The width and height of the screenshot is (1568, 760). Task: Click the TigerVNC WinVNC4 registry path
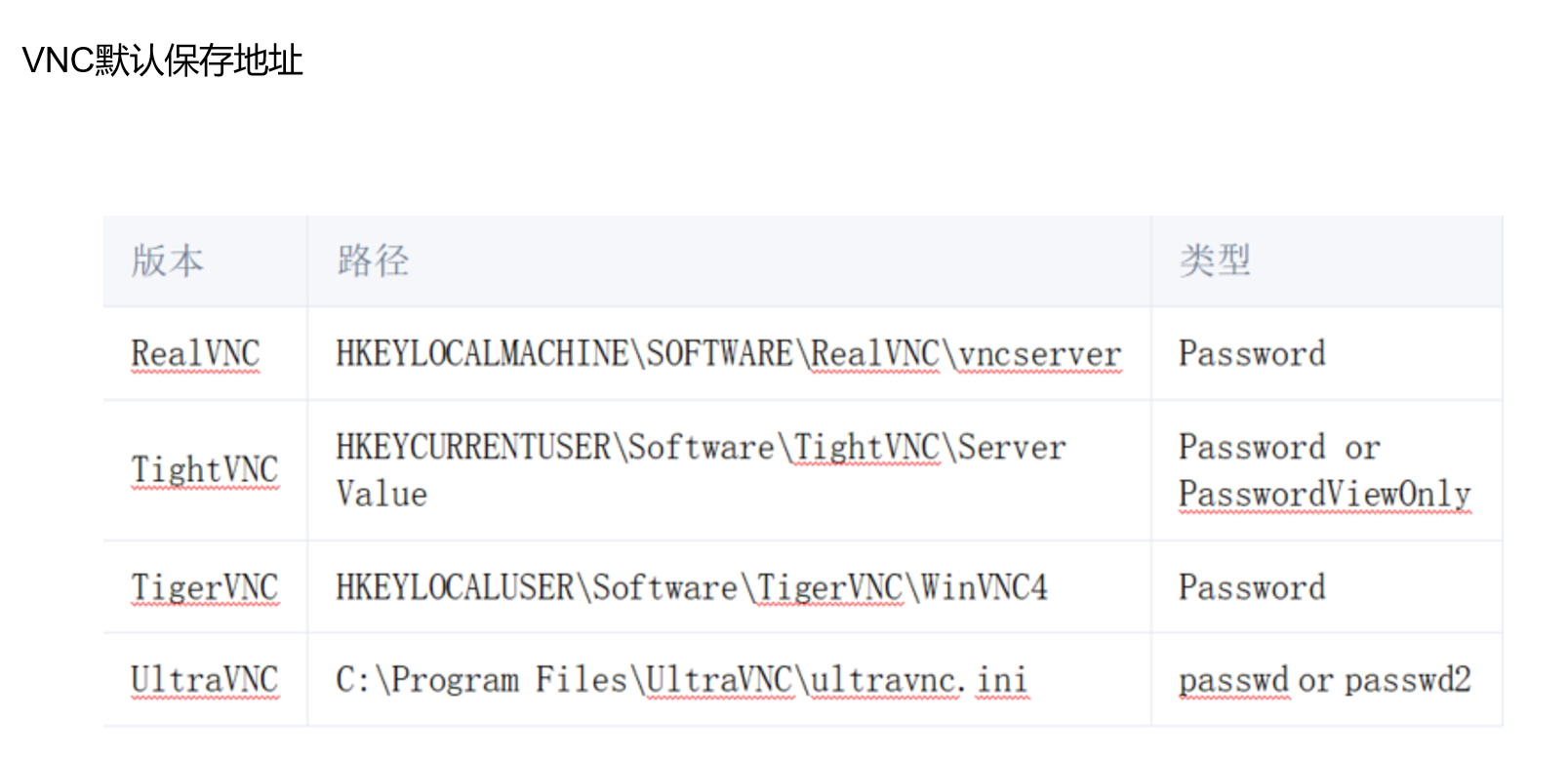691,587
